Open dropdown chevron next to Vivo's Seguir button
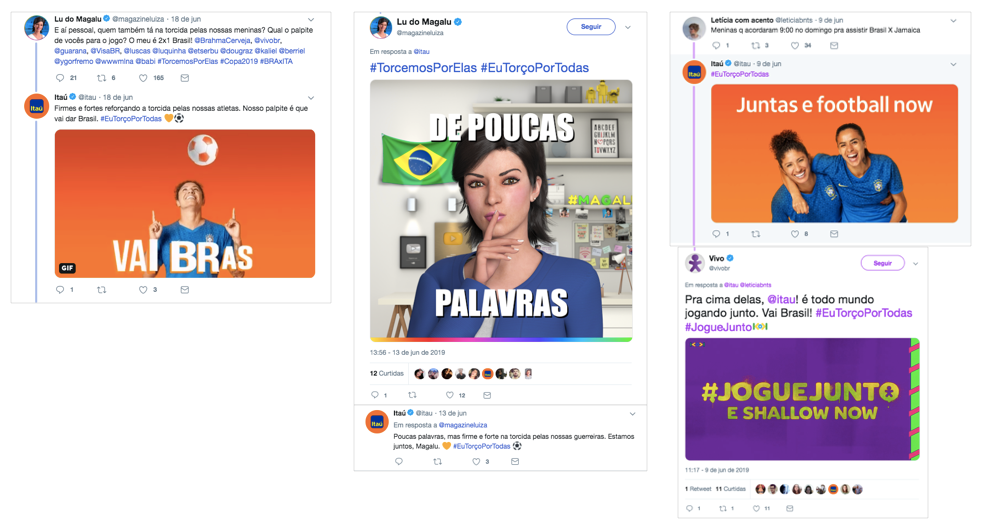The width and height of the screenshot is (999, 529). click(916, 264)
